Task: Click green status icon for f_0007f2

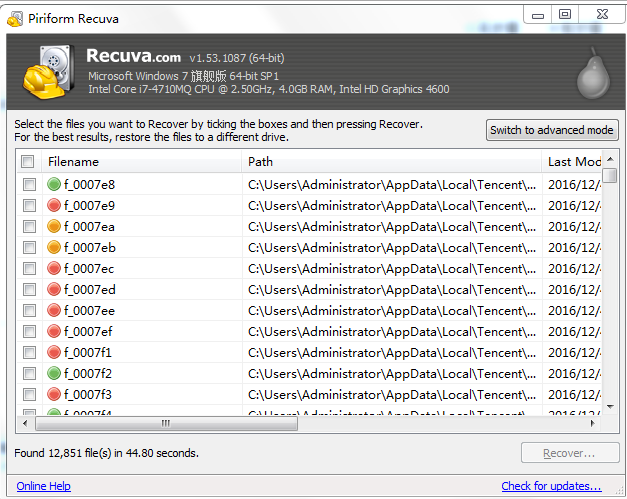Action: [54, 373]
